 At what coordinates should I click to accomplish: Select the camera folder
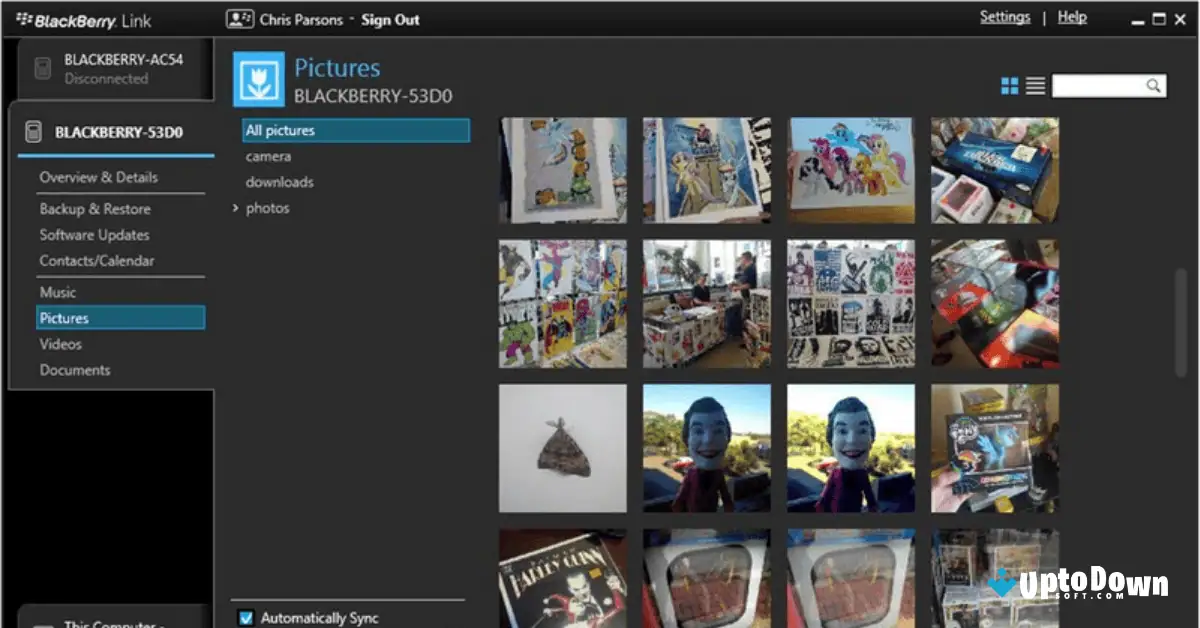pyautogui.click(x=268, y=156)
